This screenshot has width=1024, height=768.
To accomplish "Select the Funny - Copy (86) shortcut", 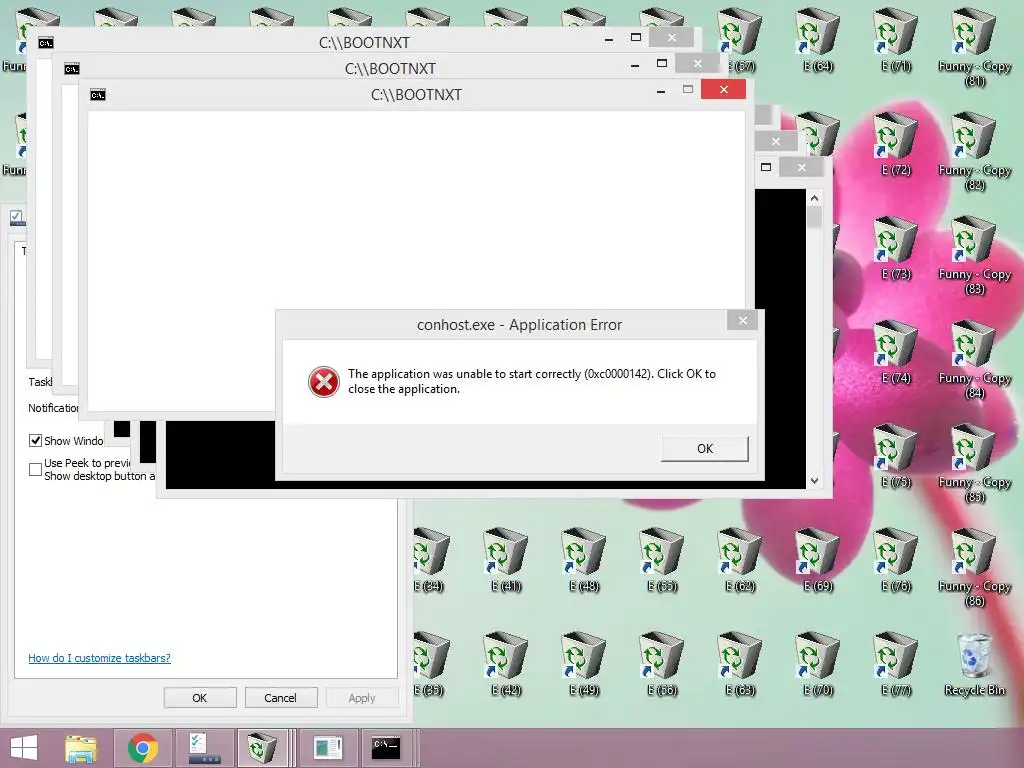I will 974,567.
